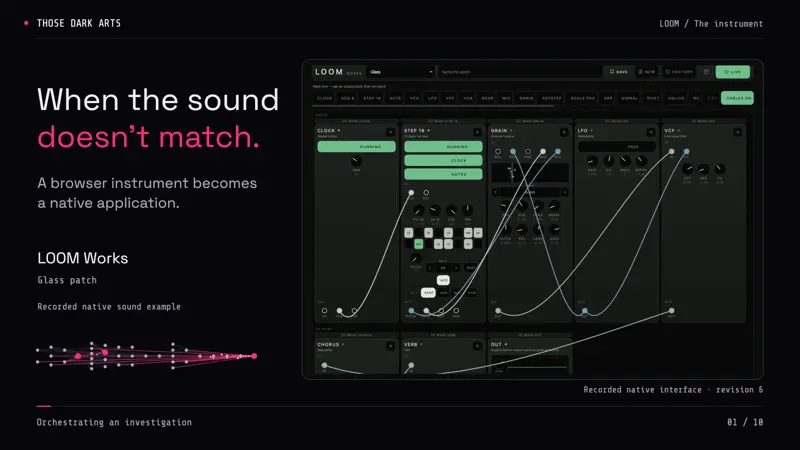Viewport: 800px width, 450px height.
Task: Close the VERB module
Action: 477,346
